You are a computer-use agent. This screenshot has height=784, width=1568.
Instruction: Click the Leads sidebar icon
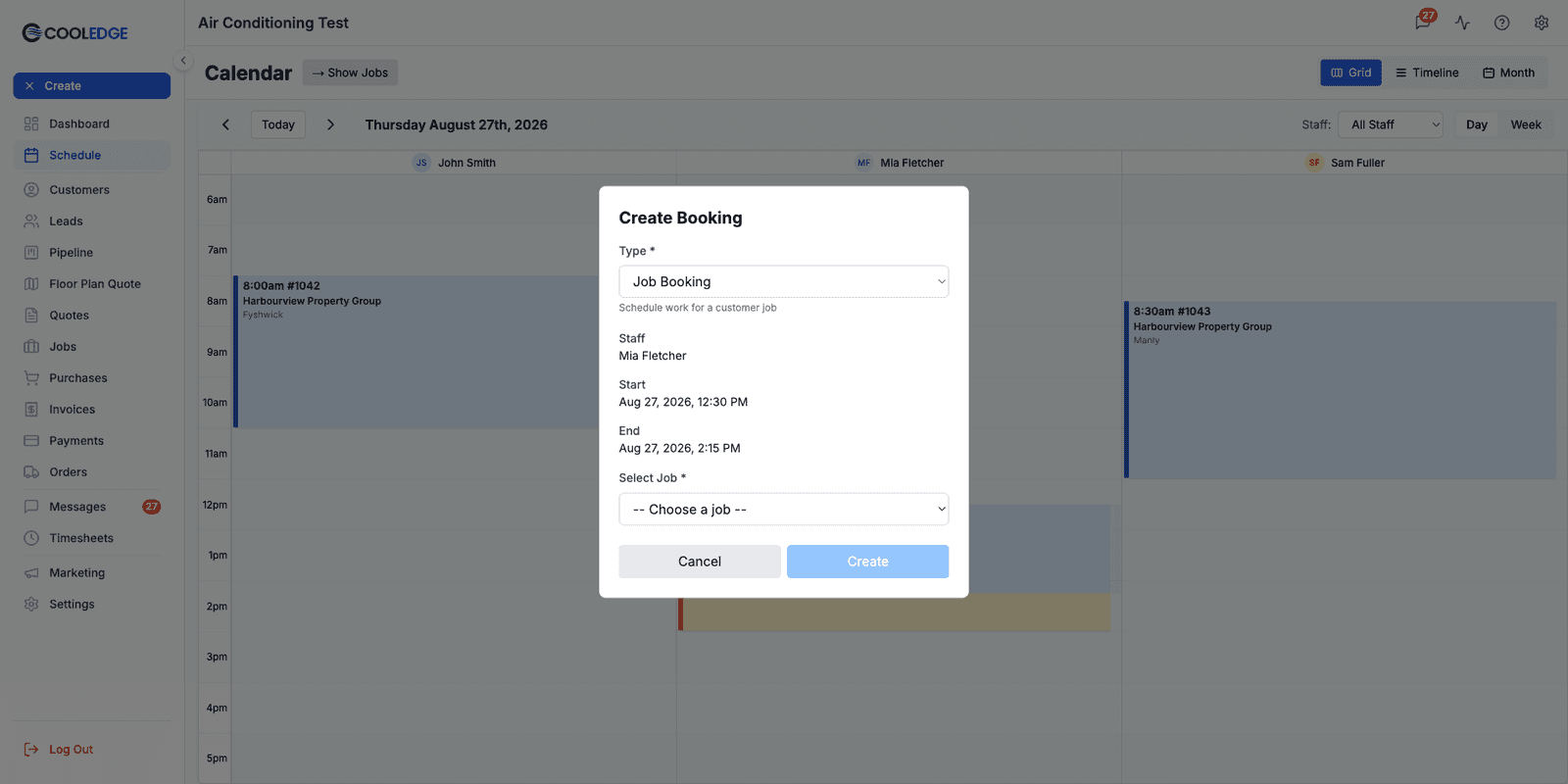31,221
